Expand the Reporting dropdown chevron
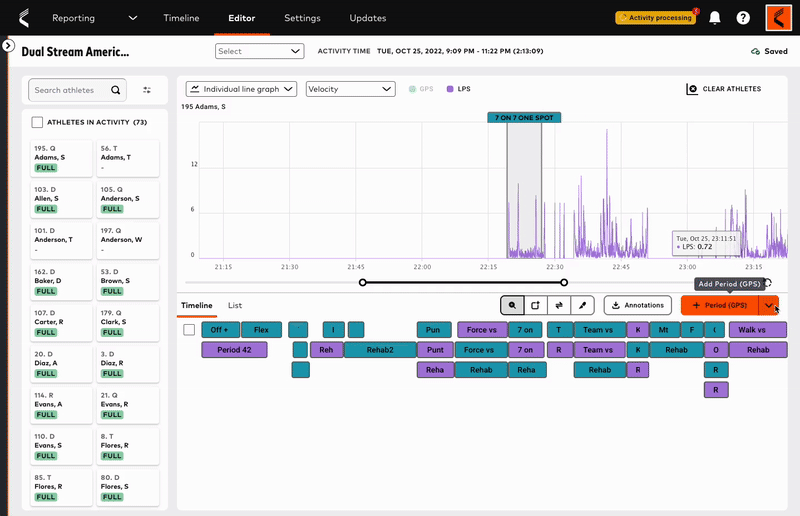 click(133, 18)
